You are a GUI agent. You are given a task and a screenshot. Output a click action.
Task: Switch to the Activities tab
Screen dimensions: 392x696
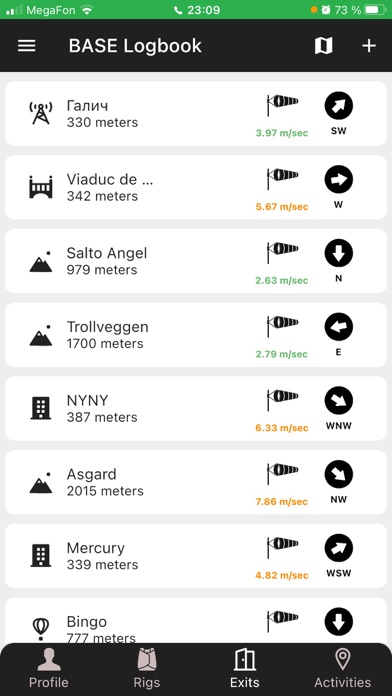pos(342,669)
